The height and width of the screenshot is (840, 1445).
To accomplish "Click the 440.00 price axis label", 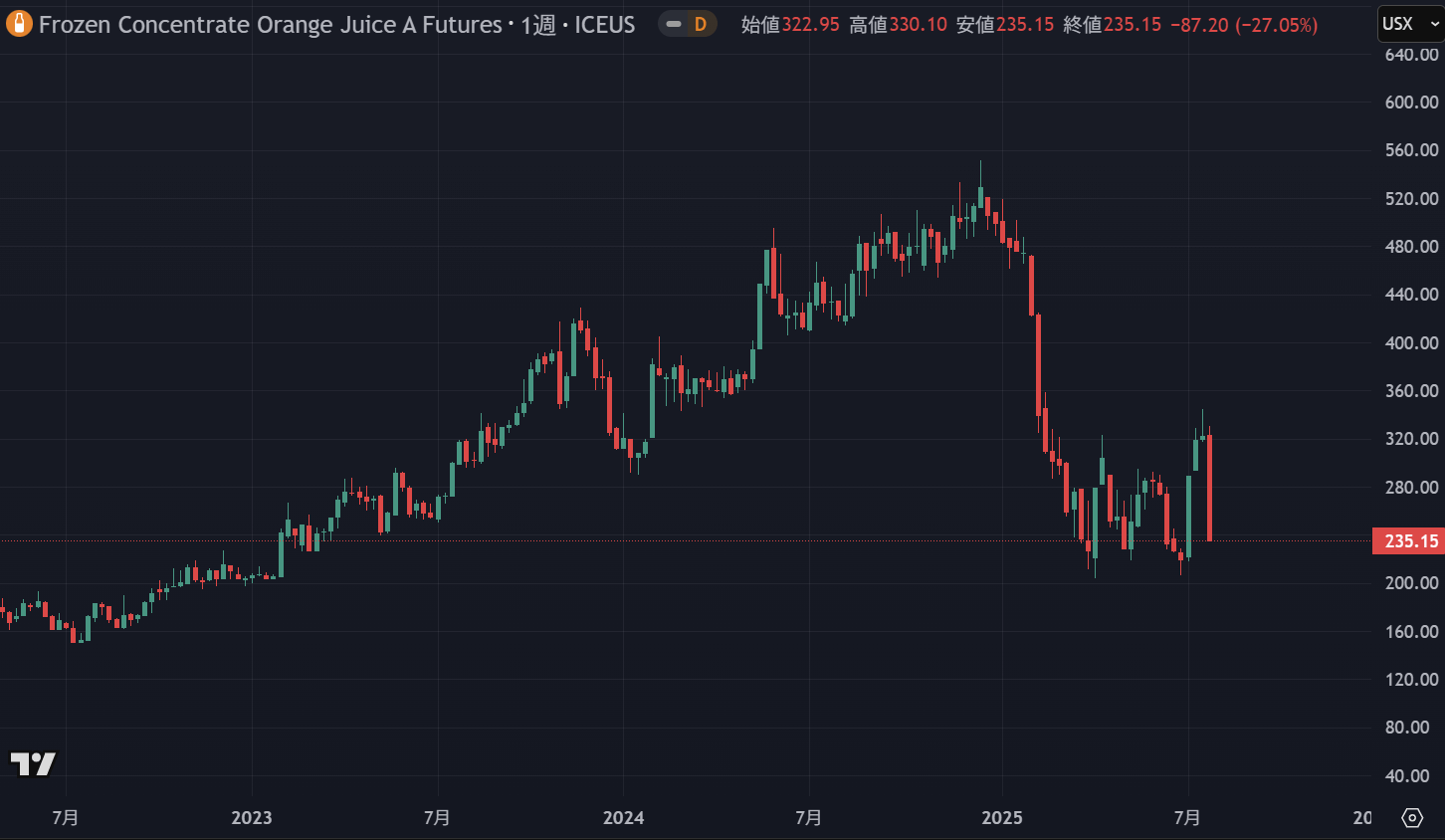I will coord(1411,295).
